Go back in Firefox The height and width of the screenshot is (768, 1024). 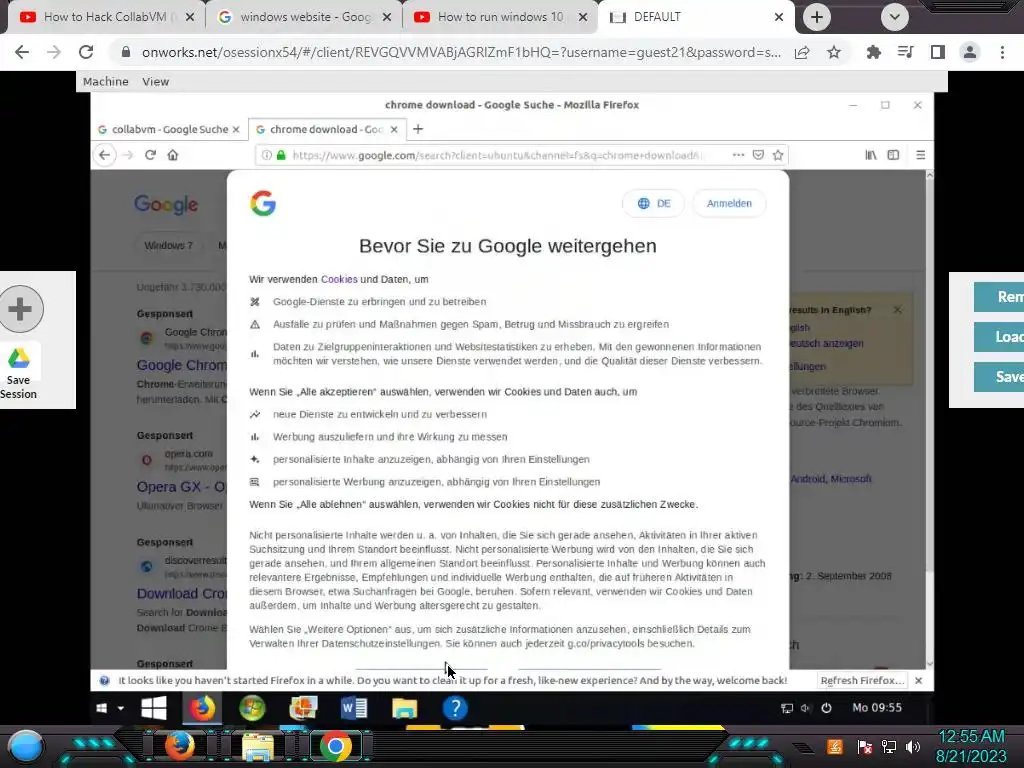(x=104, y=155)
